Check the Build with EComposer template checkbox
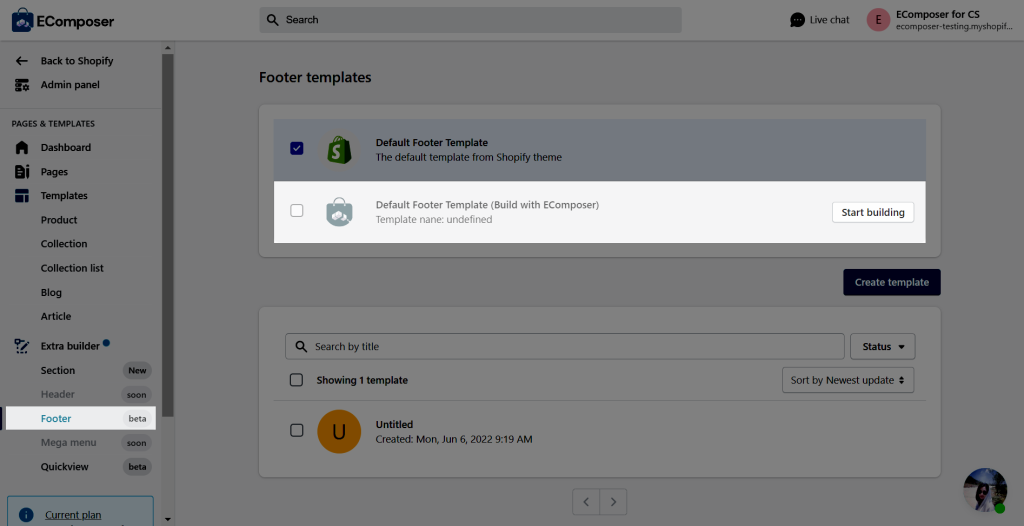1024x526 pixels. 296,210
